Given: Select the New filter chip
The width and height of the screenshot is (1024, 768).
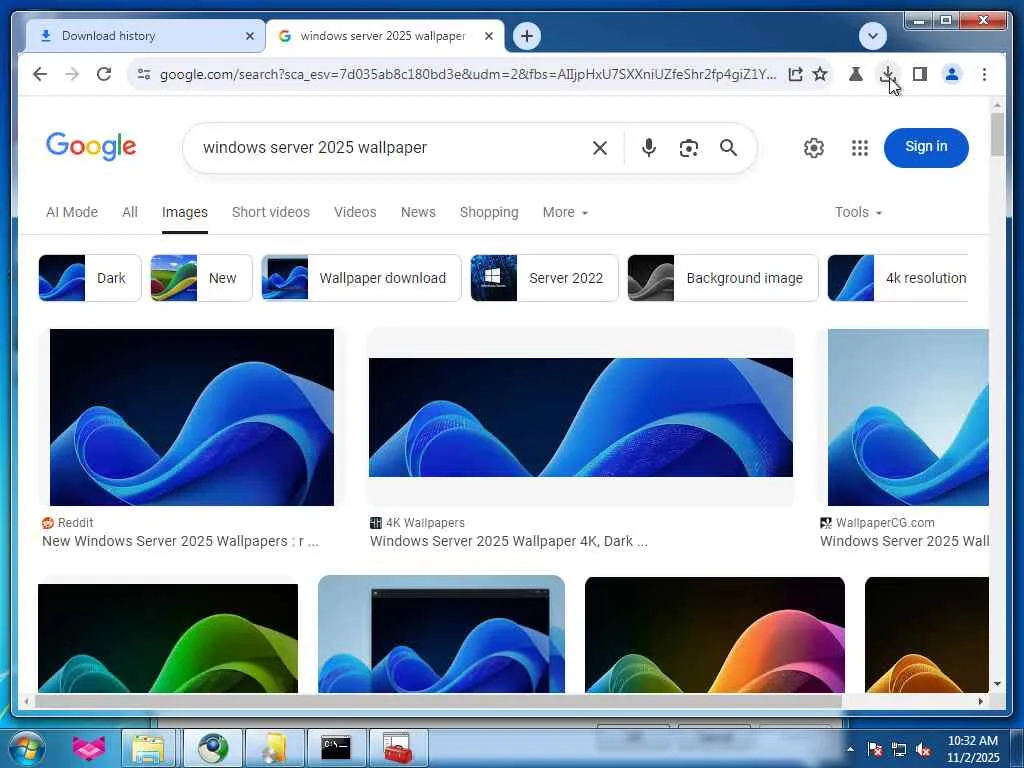Looking at the screenshot, I should click(201, 278).
